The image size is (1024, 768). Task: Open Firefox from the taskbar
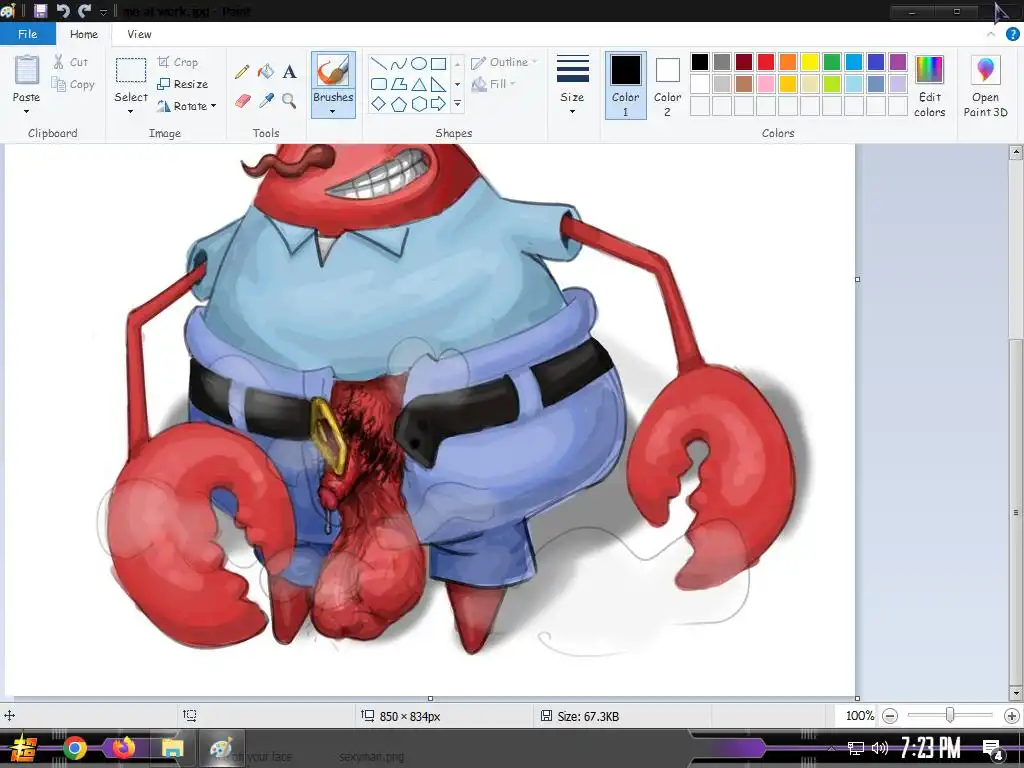point(123,748)
